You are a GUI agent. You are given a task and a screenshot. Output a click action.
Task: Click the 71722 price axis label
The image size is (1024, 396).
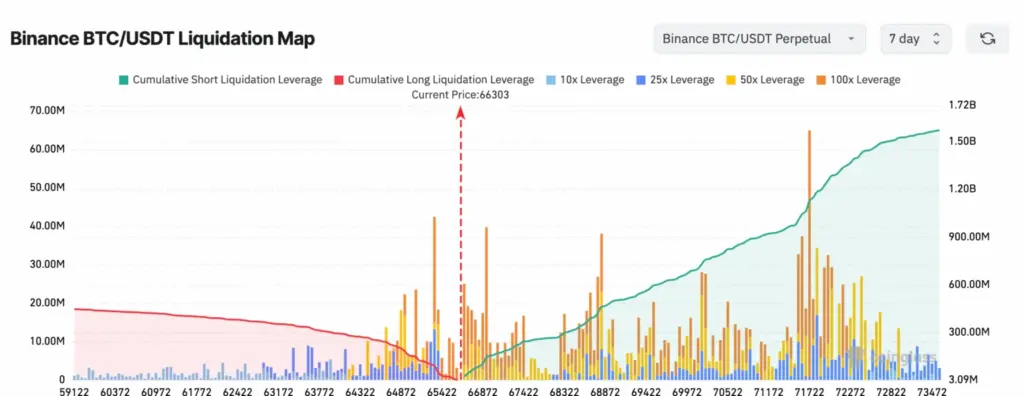810,391
